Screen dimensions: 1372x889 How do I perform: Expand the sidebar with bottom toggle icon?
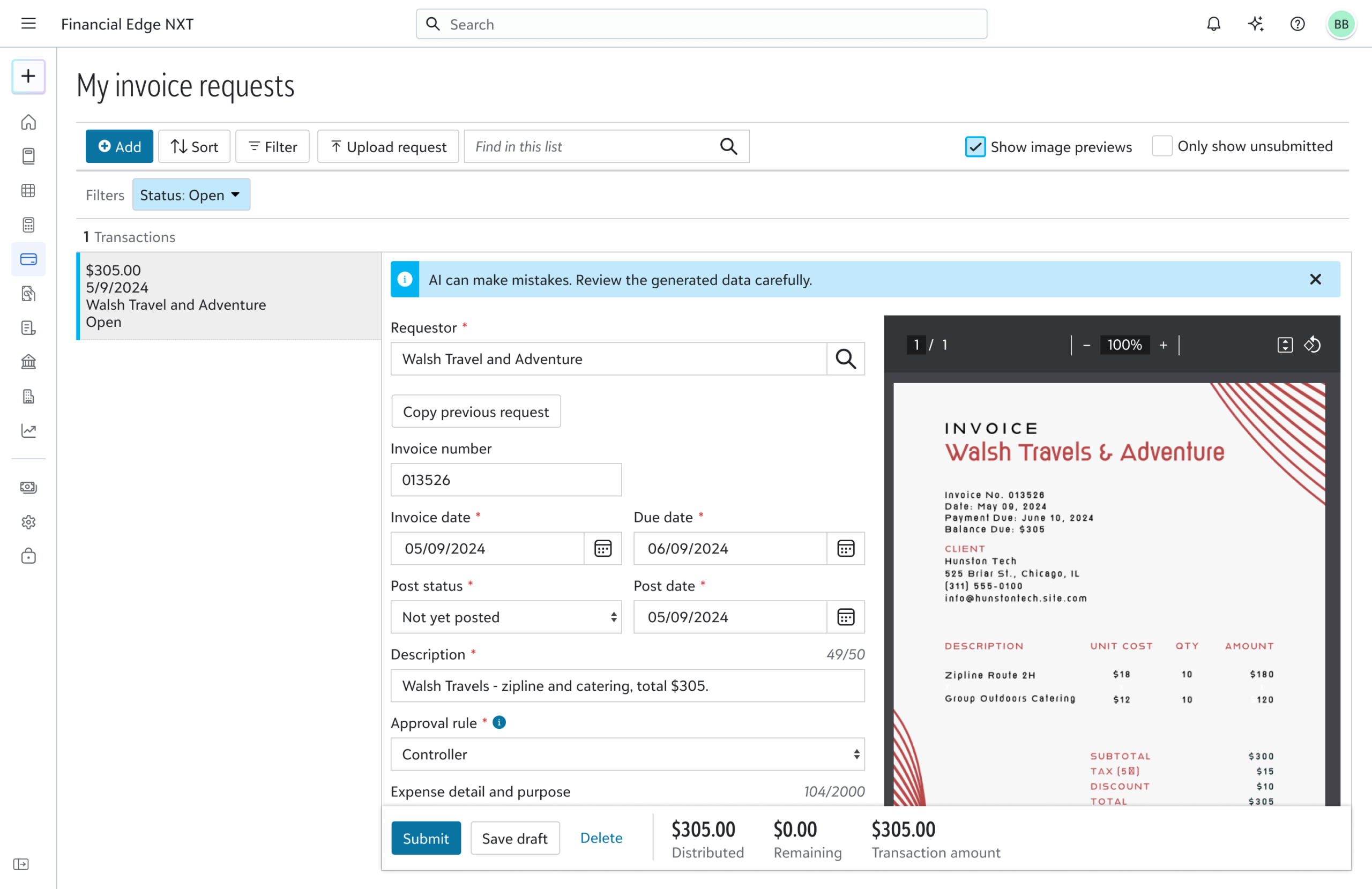[x=21, y=864]
